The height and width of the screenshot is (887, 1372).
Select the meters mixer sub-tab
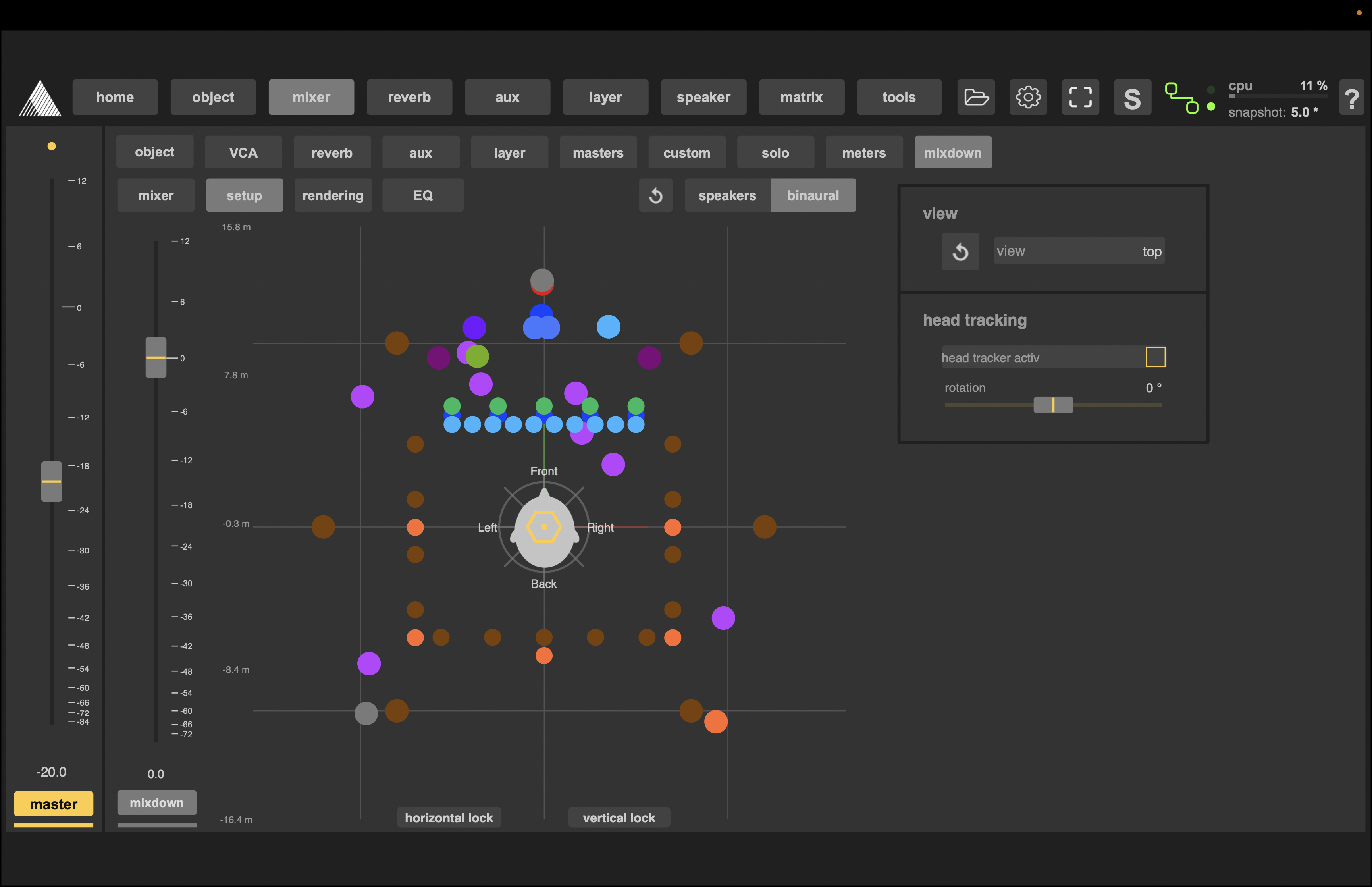coord(863,152)
